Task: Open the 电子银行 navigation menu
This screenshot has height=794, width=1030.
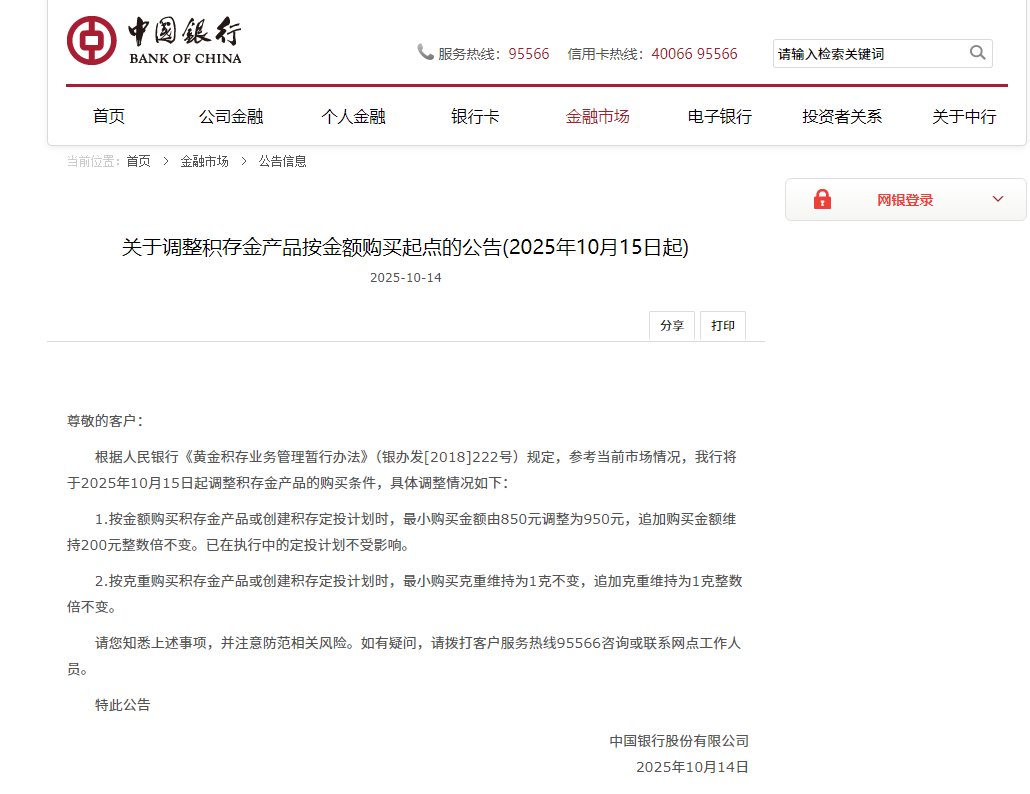Action: (x=718, y=116)
